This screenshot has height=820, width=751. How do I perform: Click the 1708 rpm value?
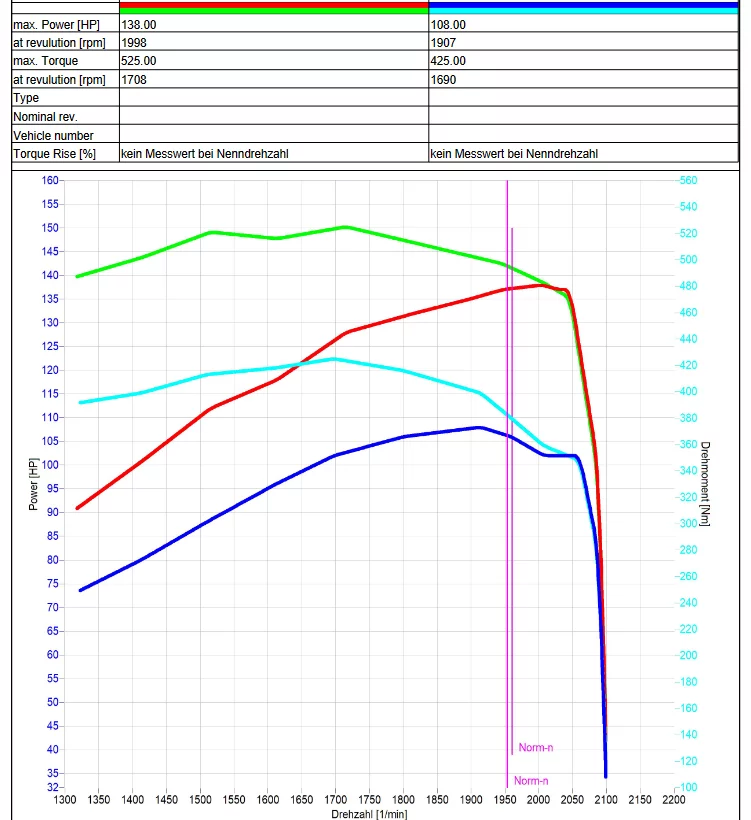[134, 80]
